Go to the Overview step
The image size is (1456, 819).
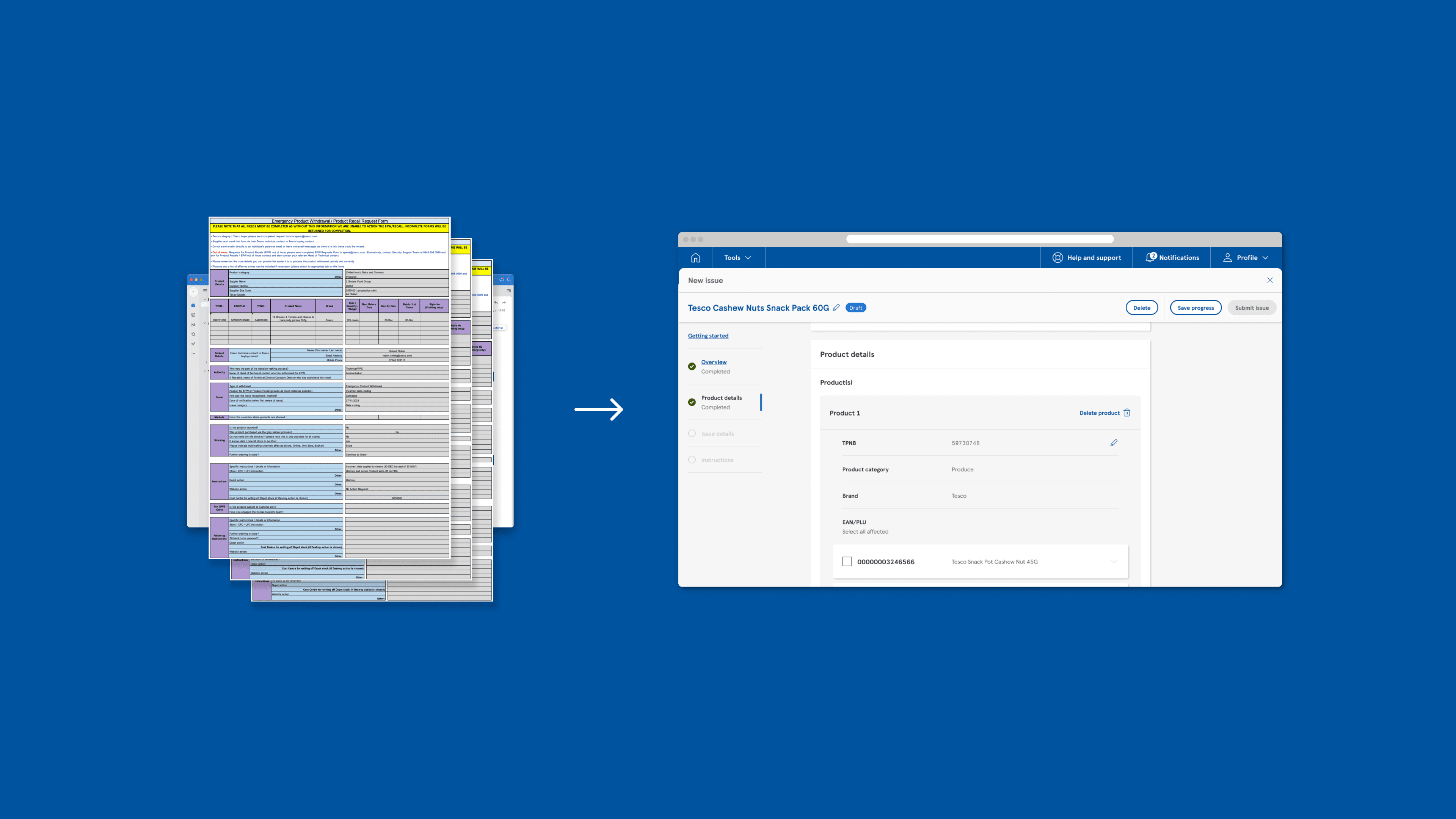point(713,362)
